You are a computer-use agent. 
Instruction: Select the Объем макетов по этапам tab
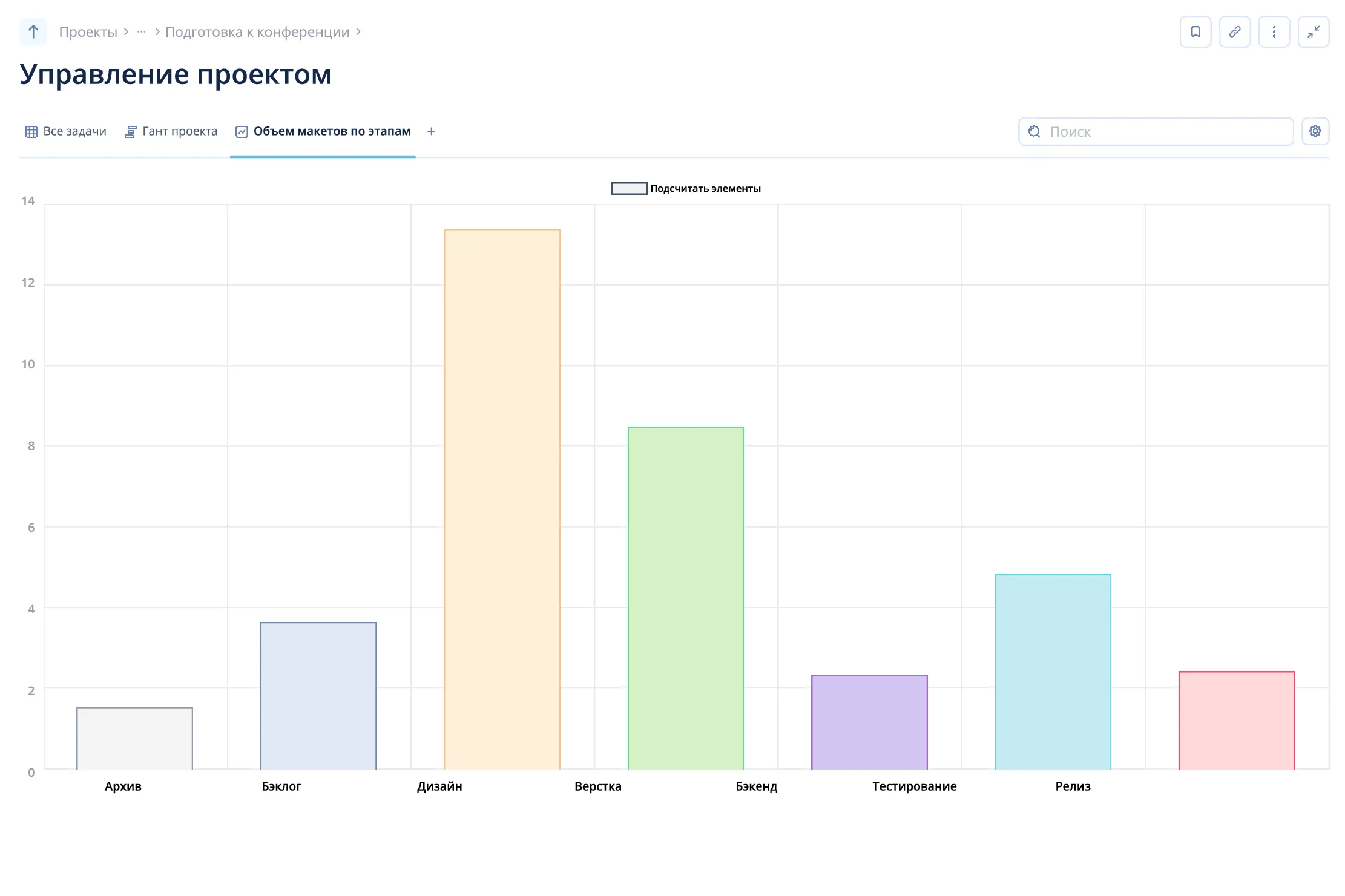pyautogui.click(x=323, y=132)
